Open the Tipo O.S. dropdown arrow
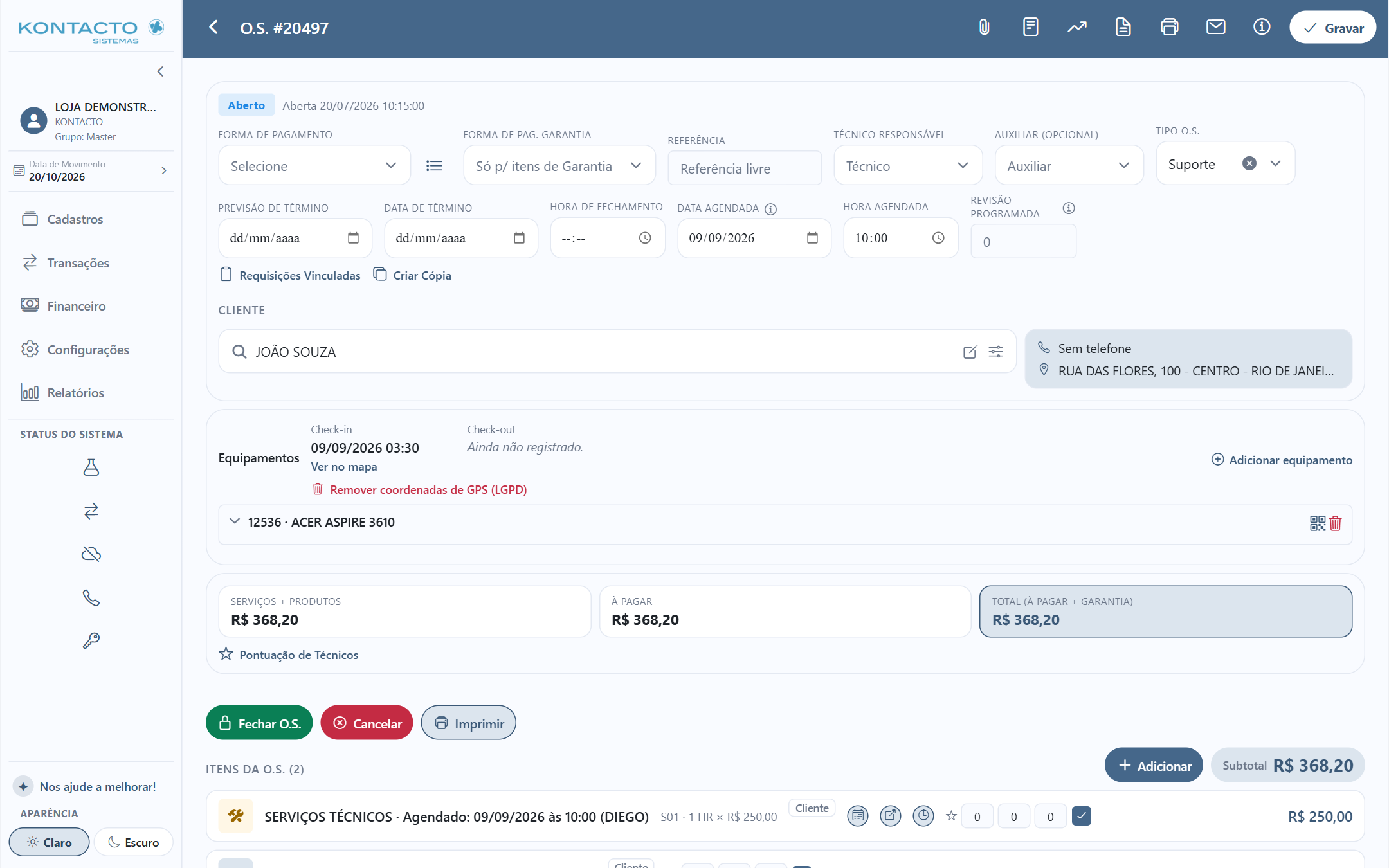 tap(1276, 163)
